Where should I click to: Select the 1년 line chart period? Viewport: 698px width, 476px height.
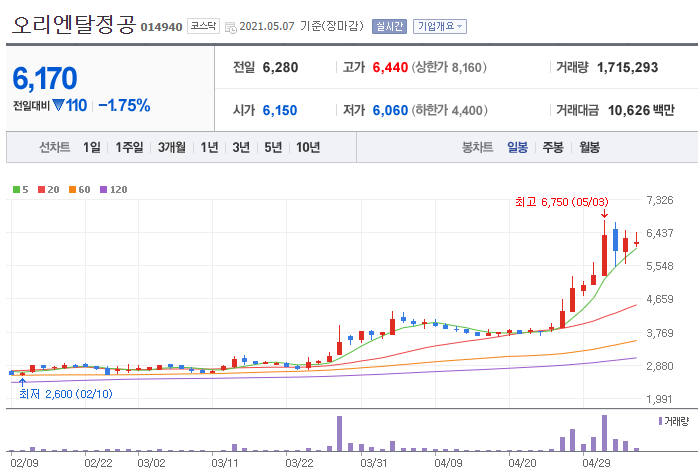[x=209, y=147]
